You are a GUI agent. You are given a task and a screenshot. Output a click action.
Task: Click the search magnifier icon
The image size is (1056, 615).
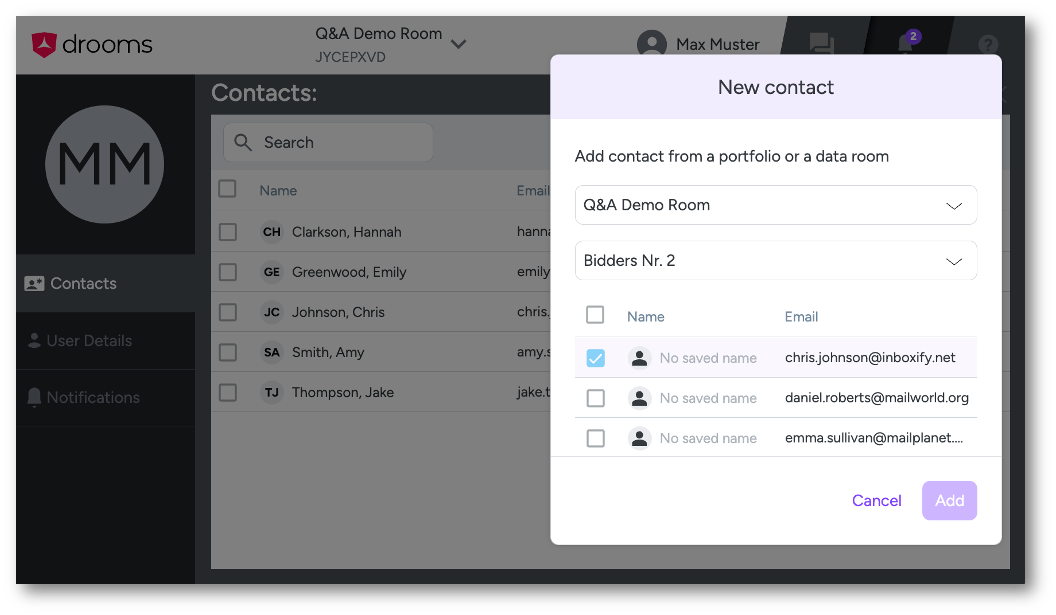[243, 142]
